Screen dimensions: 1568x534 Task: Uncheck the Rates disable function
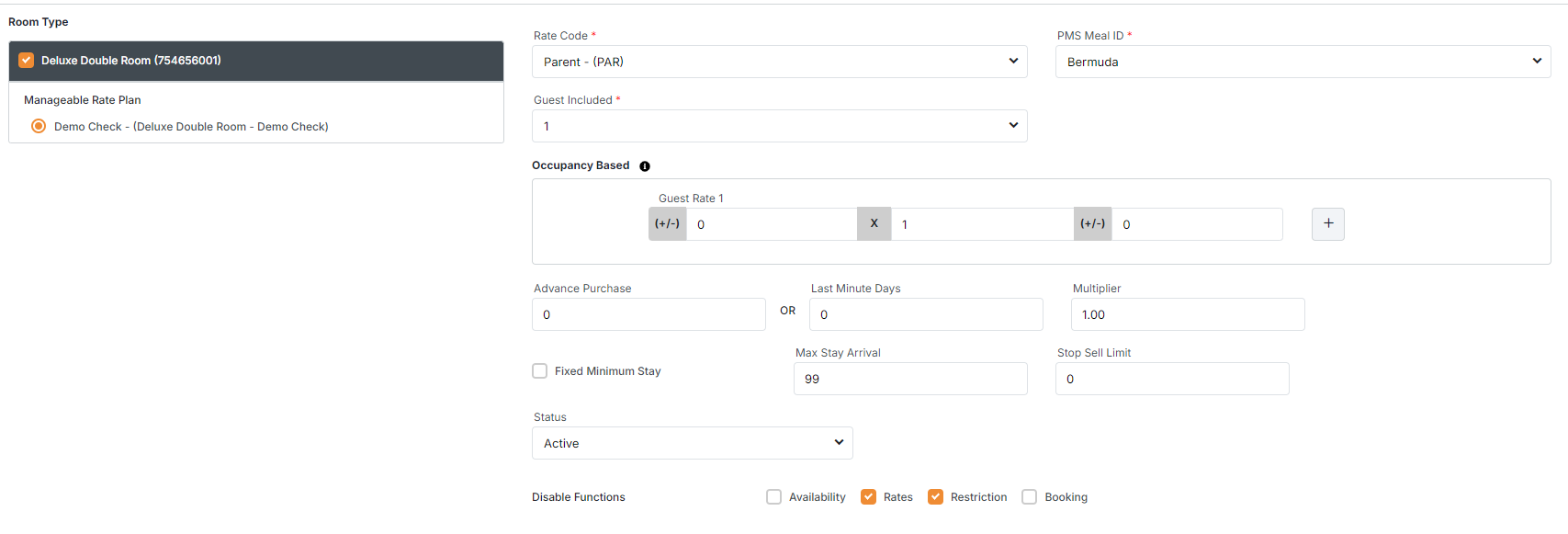point(869,497)
